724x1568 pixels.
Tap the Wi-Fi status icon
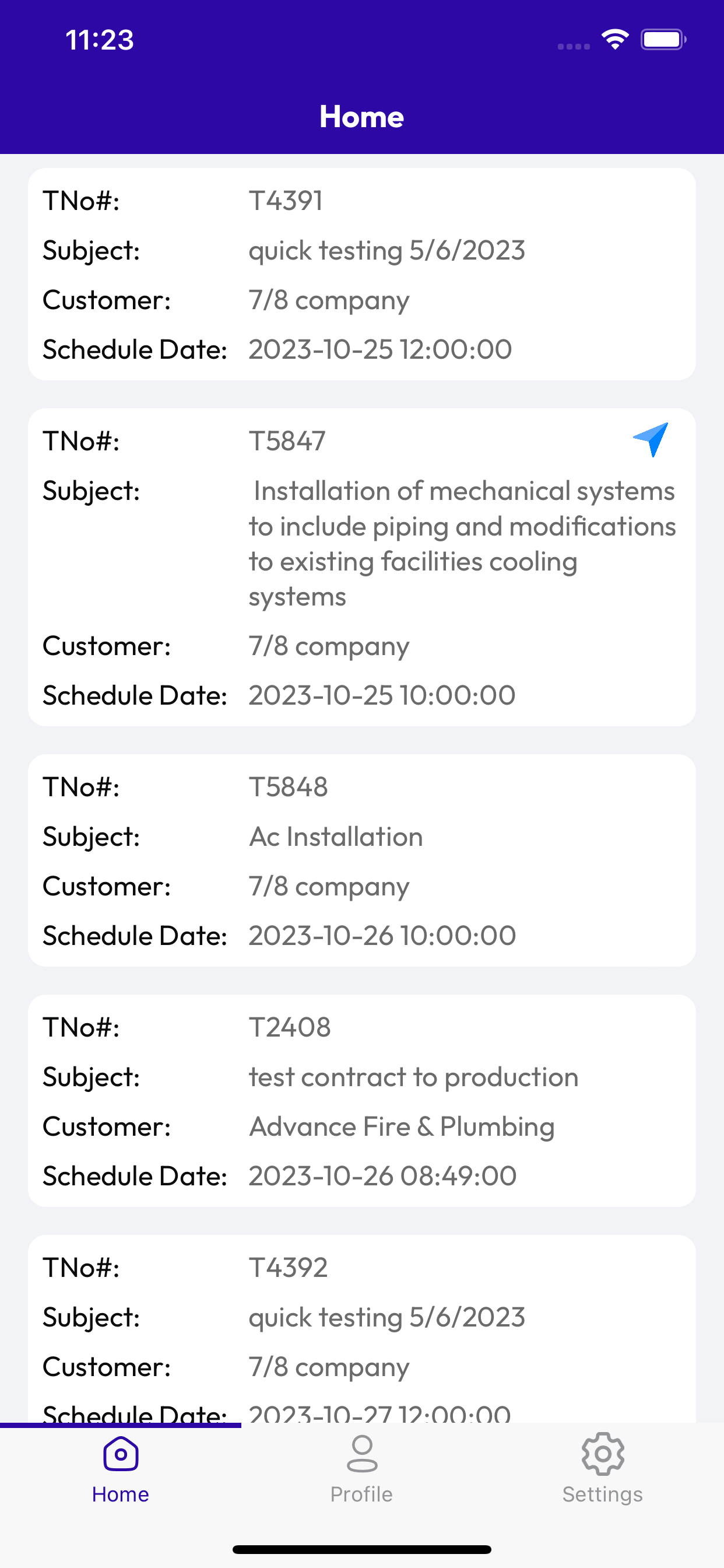pyautogui.click(x=615, y=40)
